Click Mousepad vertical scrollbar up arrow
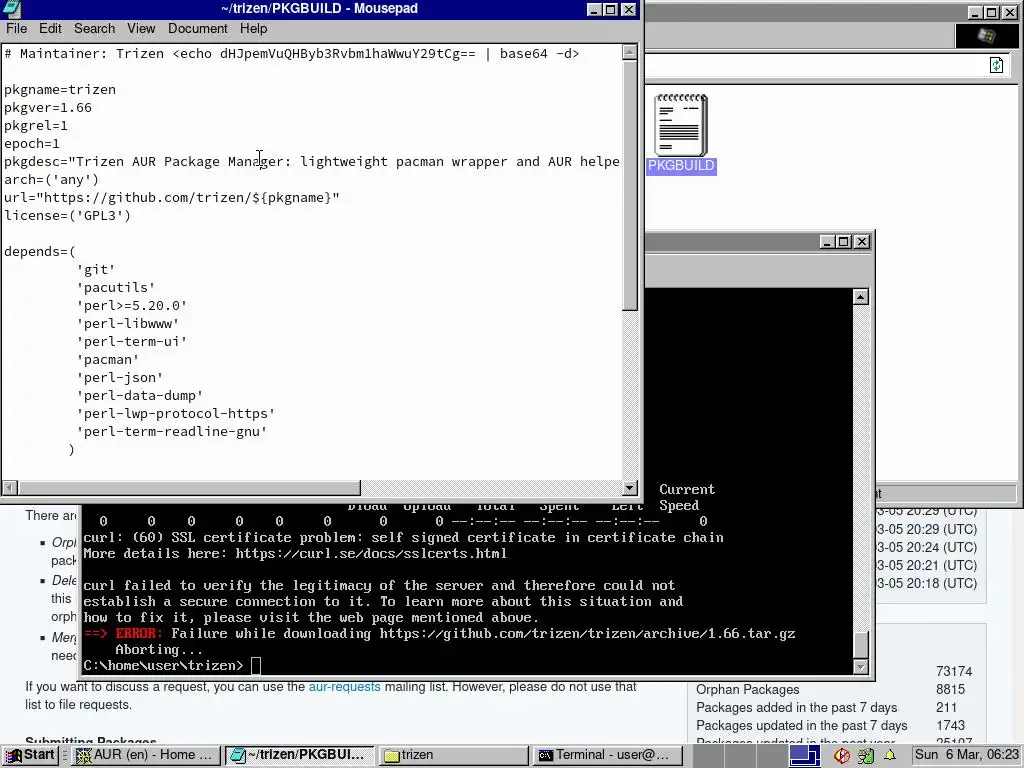The image size is (1024, 768). (x=630, y=52)
